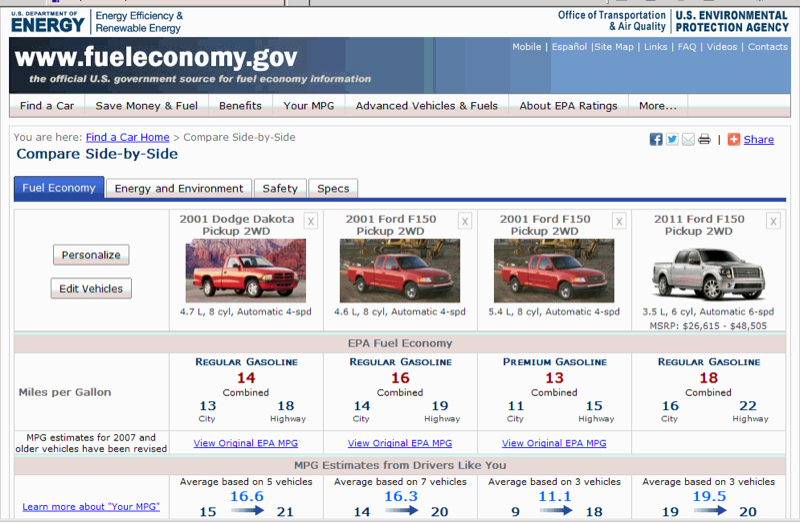Open Advanced Vehicles & Fuels menu
This screenshot has height=523, width=800.
click(427, 106)
